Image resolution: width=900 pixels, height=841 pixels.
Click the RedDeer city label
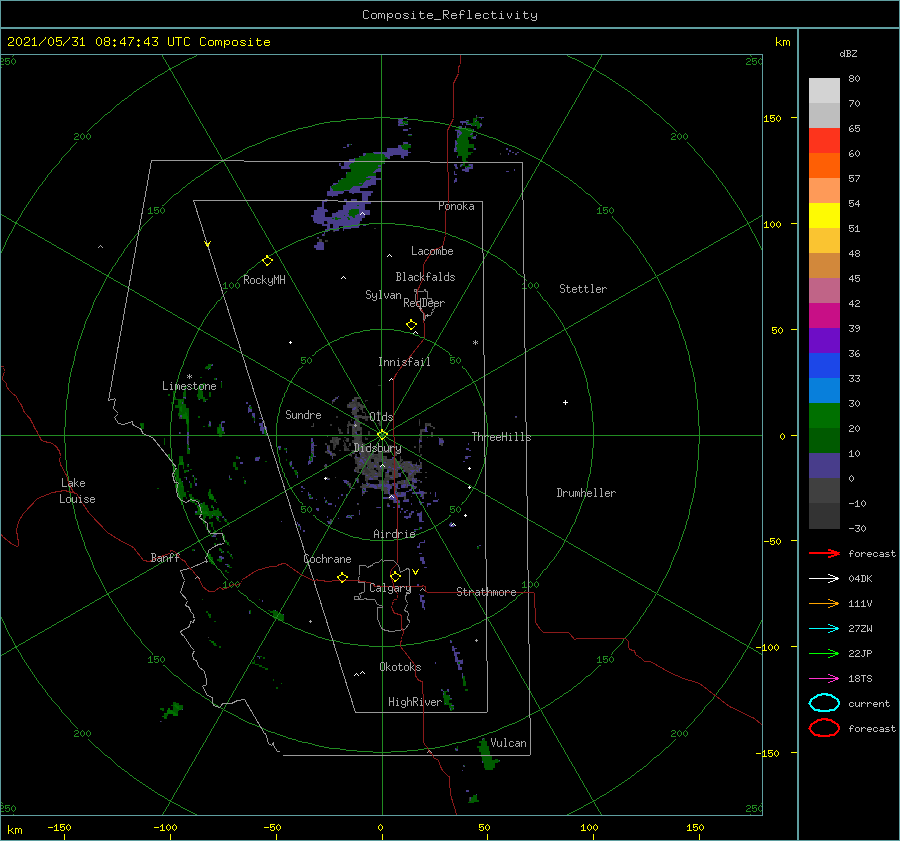(x=424, y=303)
